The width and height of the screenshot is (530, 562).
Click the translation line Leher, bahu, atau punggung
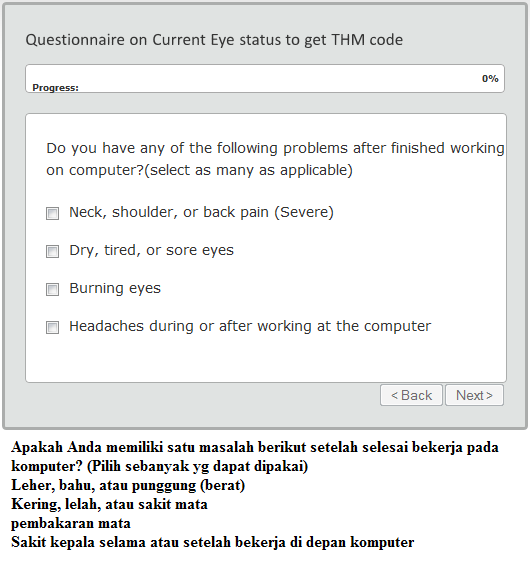128,485
